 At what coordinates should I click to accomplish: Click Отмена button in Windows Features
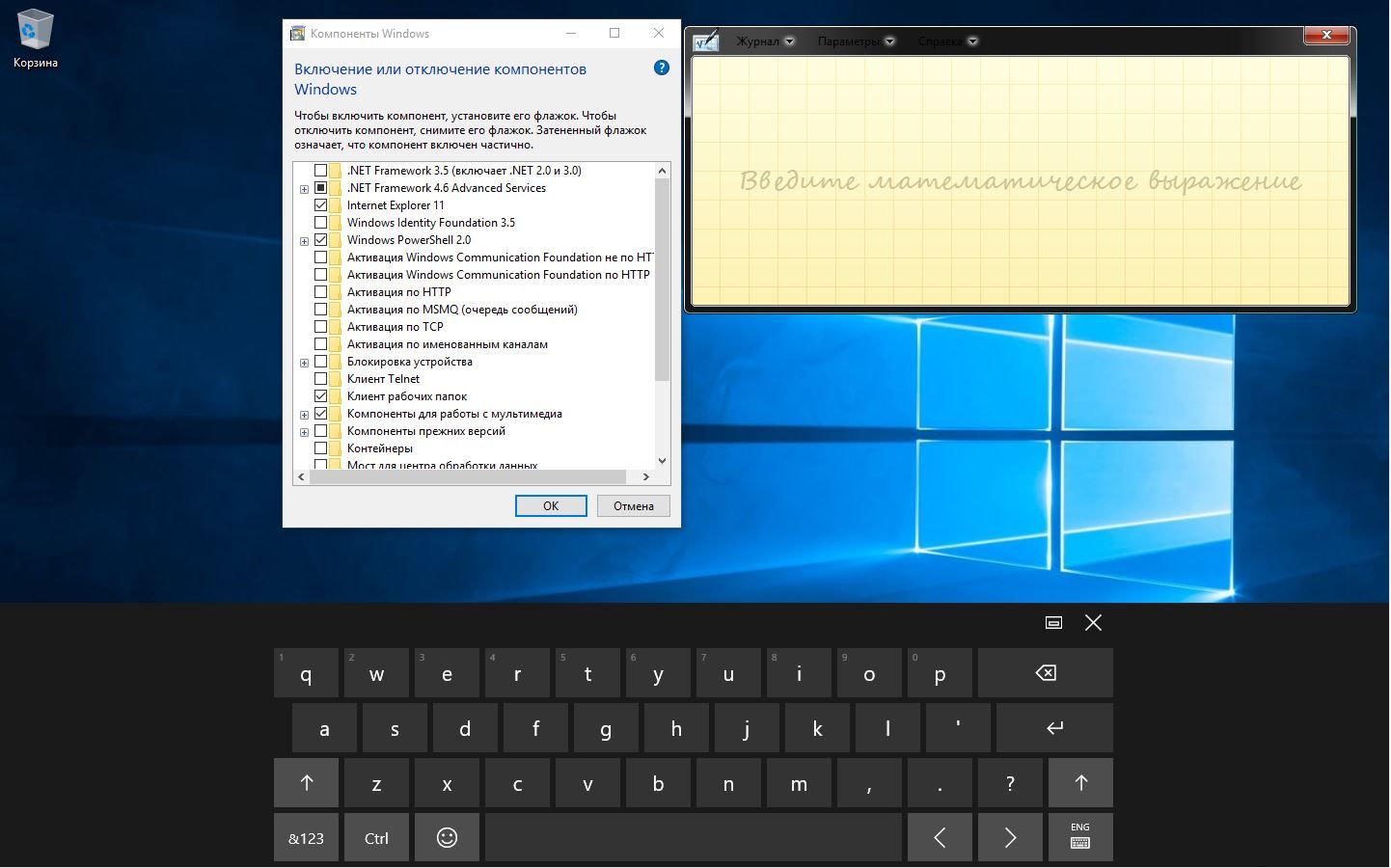point(634,505)
